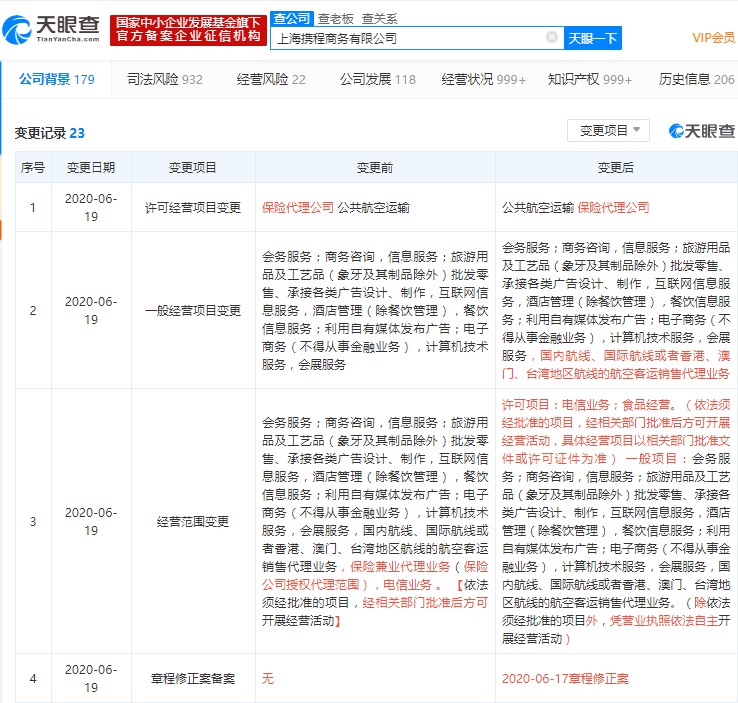Select the 司法风险 932 tab

pyautogui.click(x=165, y=79)
